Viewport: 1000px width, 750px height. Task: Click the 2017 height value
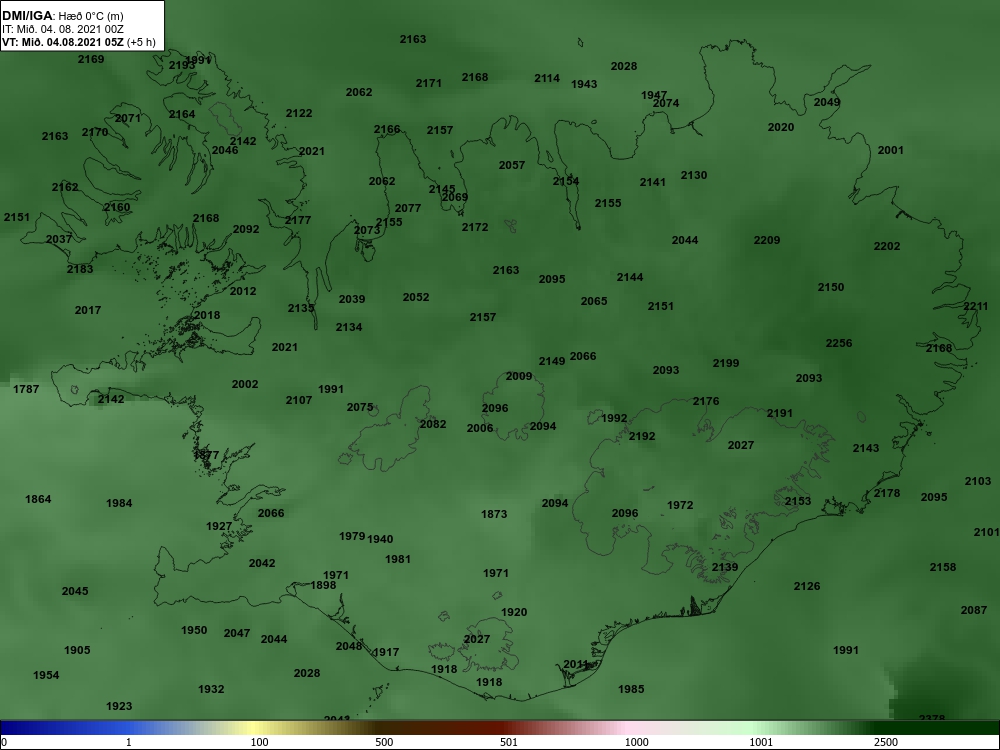click(88, 311)
